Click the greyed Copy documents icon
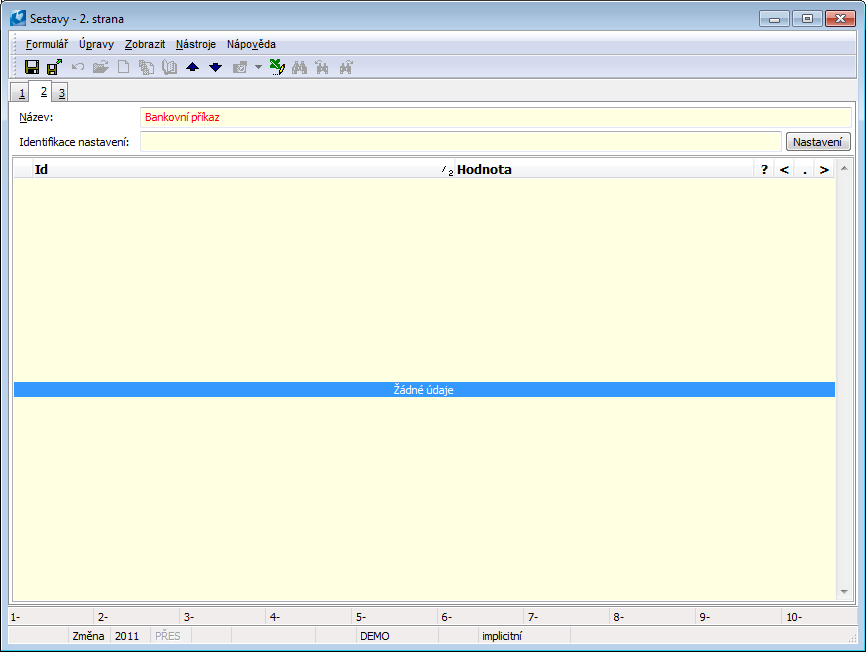 (146, 67)
